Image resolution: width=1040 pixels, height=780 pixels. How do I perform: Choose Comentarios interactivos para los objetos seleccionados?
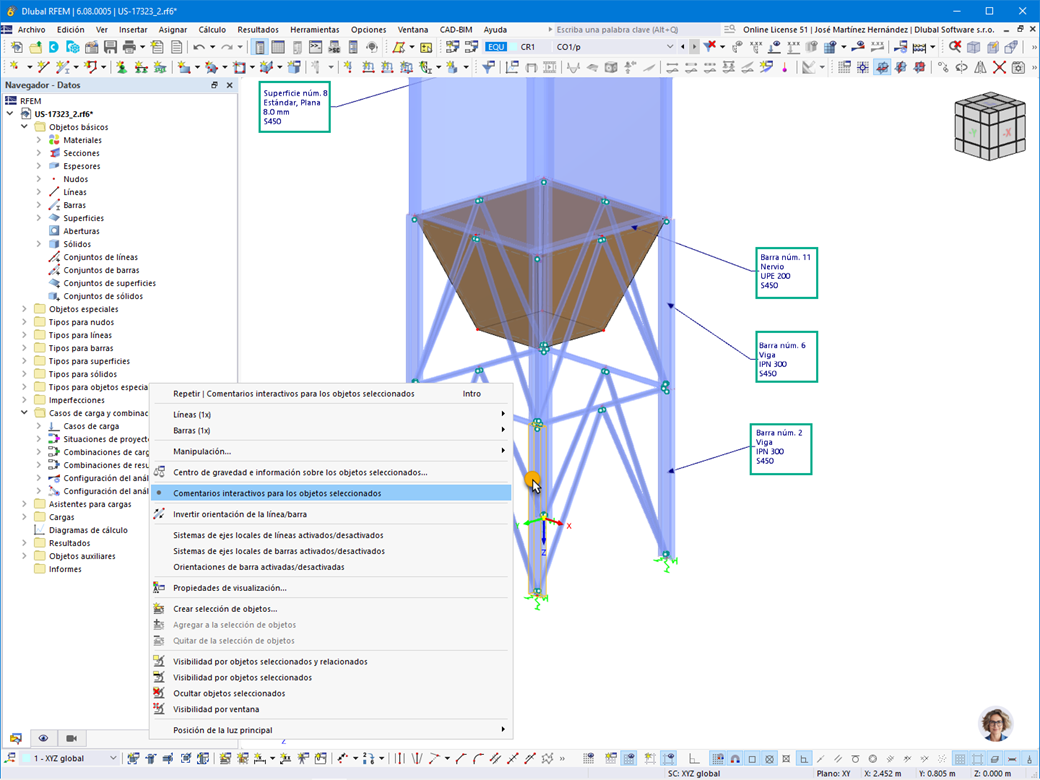[330, 493]
